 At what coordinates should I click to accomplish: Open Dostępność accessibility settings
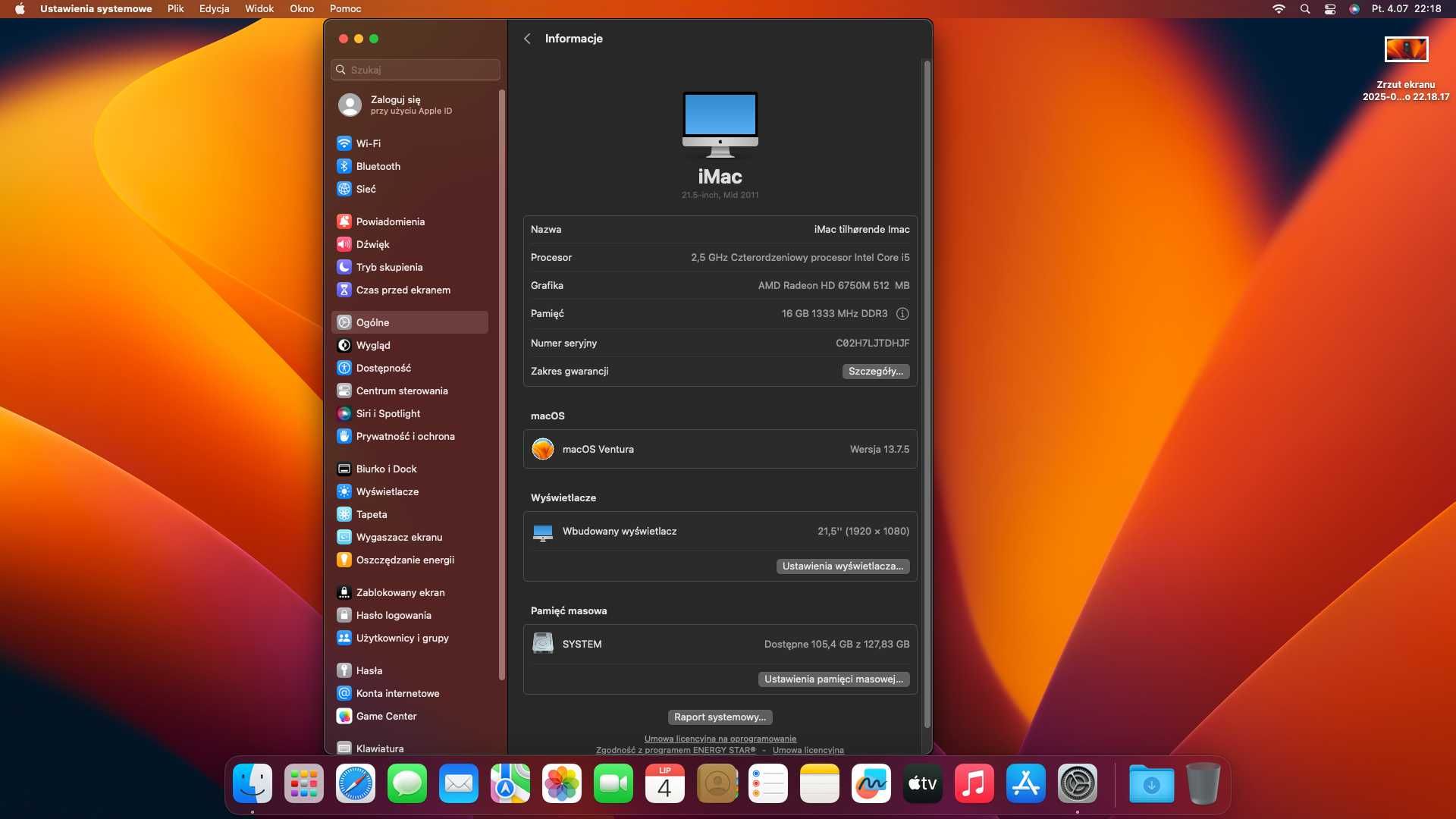[x=409, y=368]
